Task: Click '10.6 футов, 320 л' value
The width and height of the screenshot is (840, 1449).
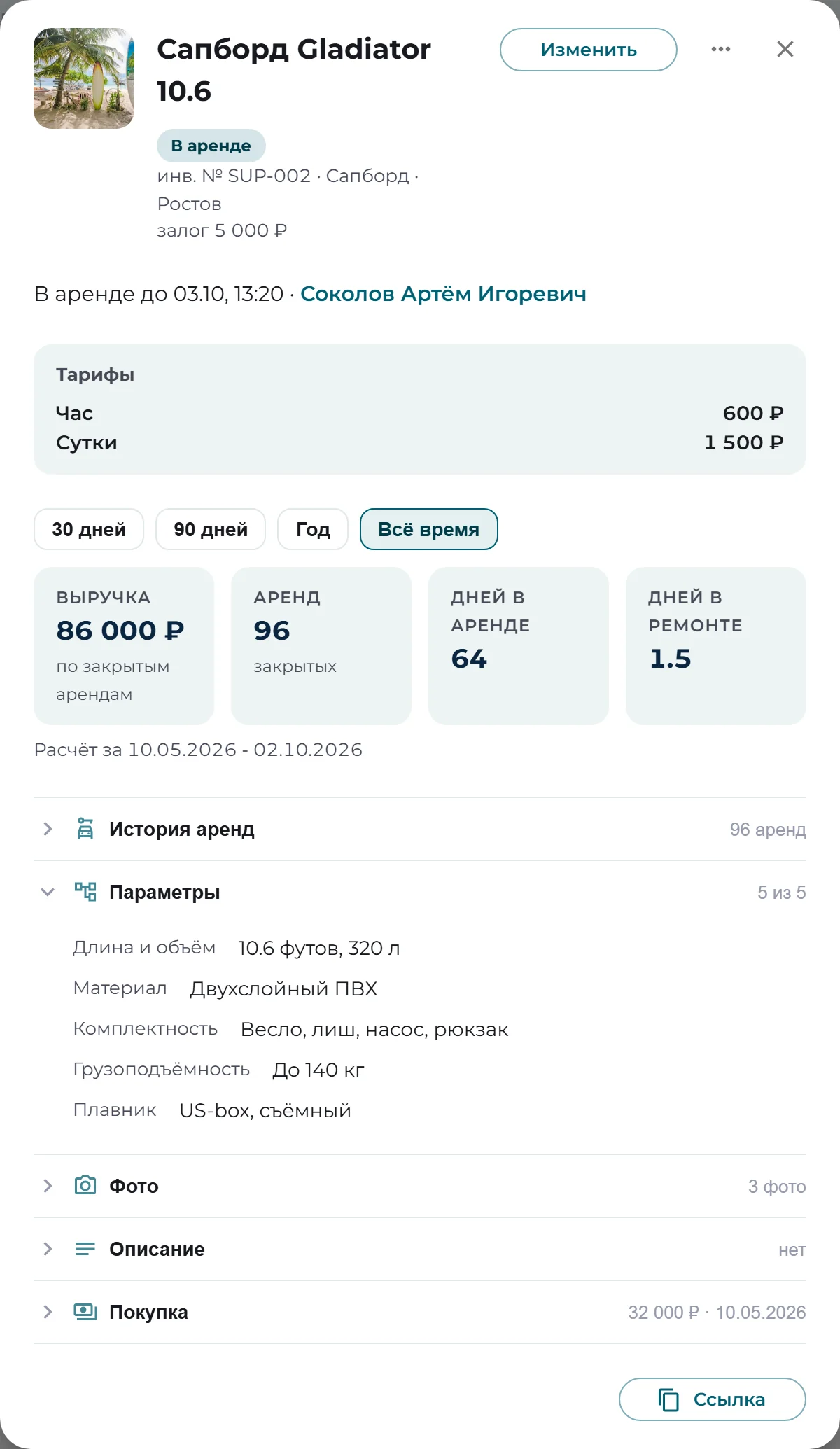Action: (x=319, y=948)
